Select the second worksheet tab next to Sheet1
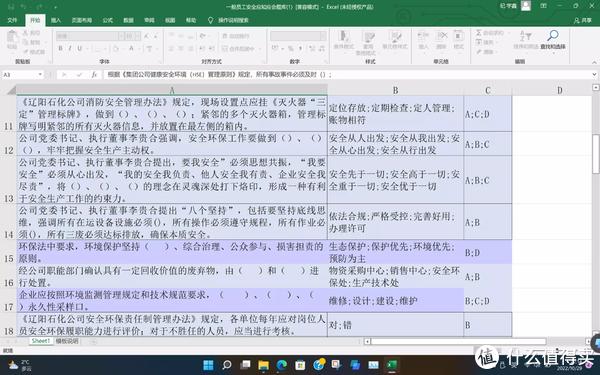The image size is (600, 375). (67, 341)
